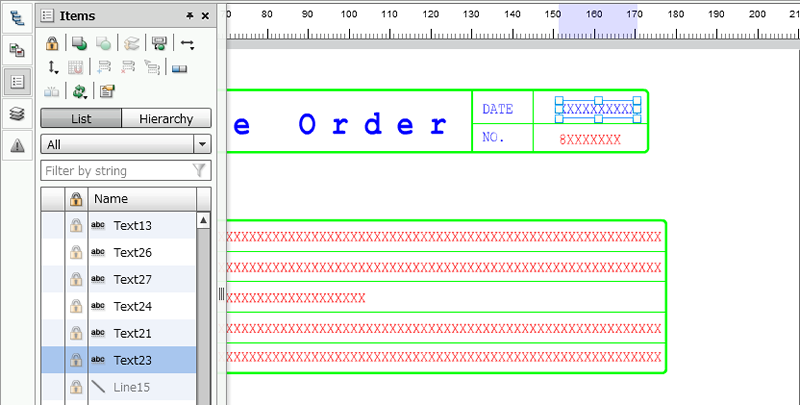Click the lock column header
Screen dimensions: 800x405
[x=76, y=198]
